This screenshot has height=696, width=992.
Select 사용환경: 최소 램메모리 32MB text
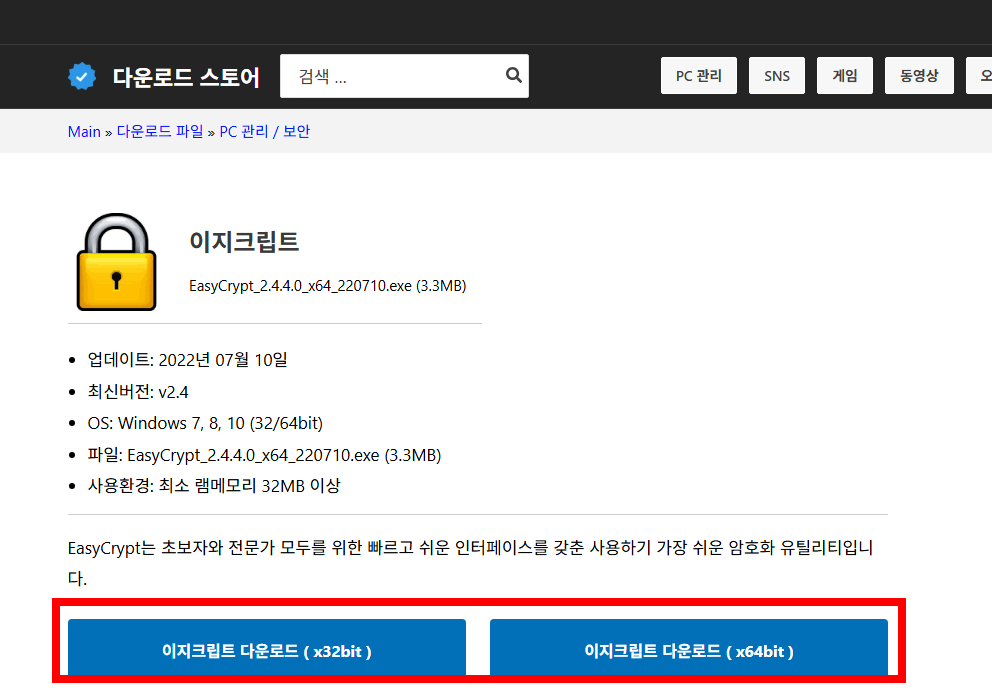click(x=214, y=486)
